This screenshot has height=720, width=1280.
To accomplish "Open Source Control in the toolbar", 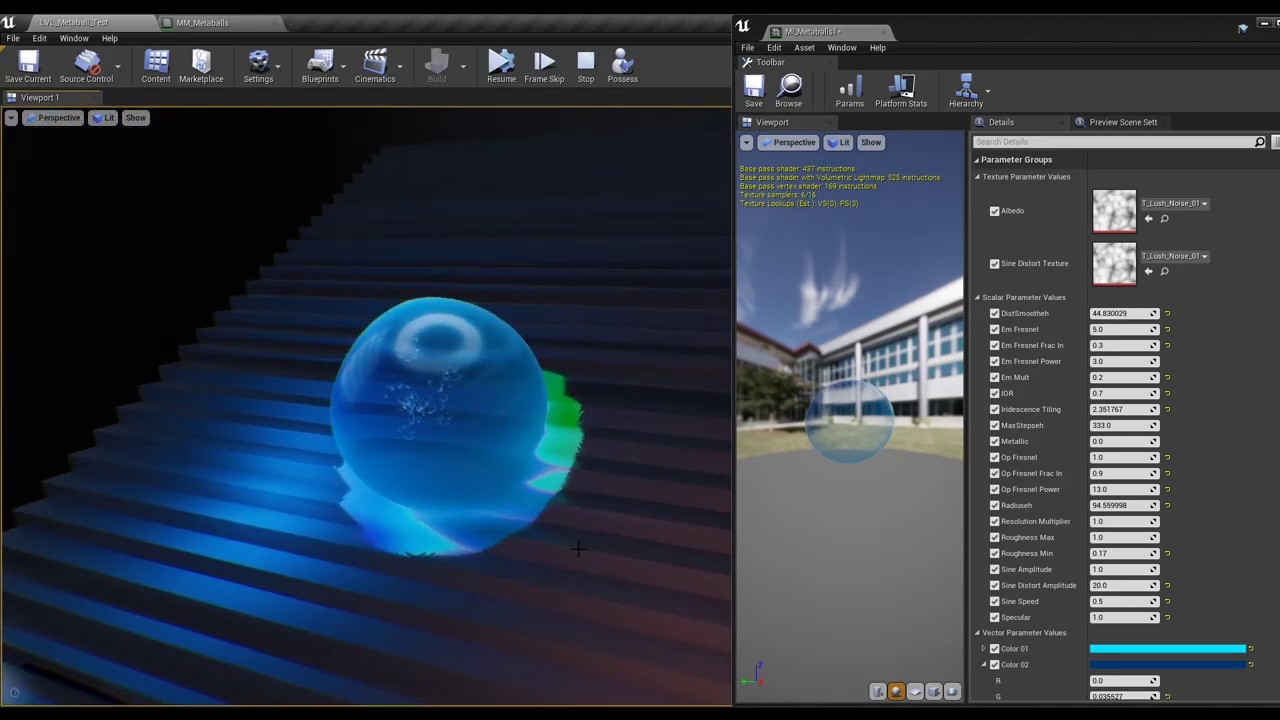I will 86,67.
